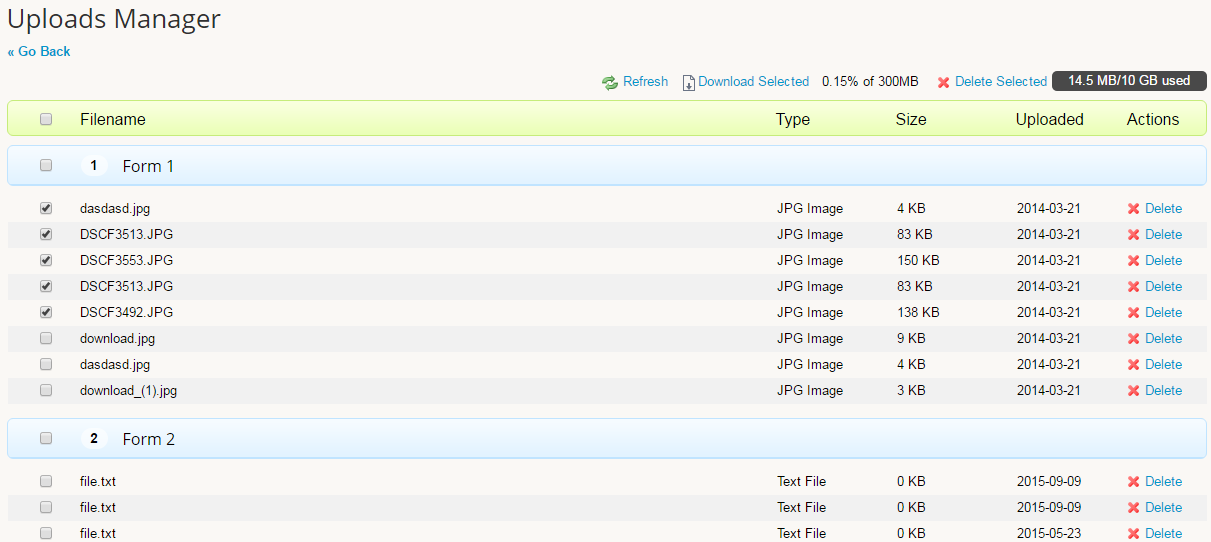Check the unchecked dasdasd.jpg checkbox
Screen dimensions: 1211x542
[46, 364]
